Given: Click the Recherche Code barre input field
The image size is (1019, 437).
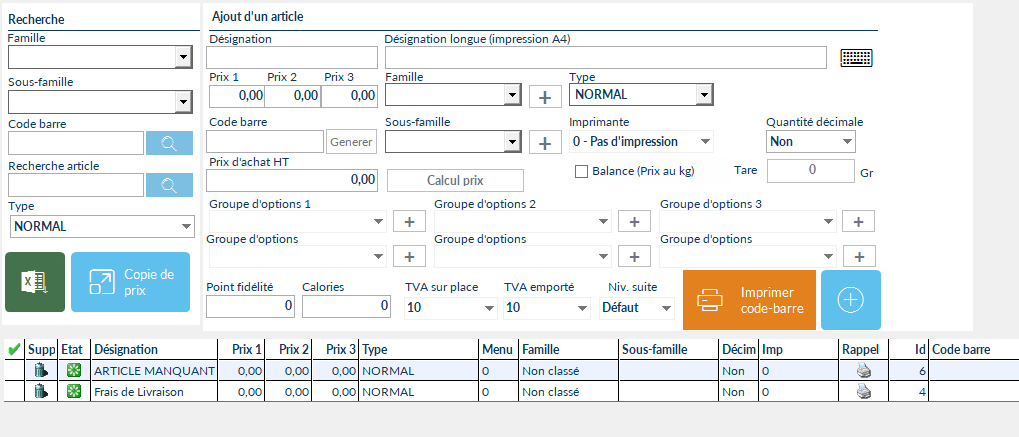Looking at the screenshot, I should click(x=76, y=143).
